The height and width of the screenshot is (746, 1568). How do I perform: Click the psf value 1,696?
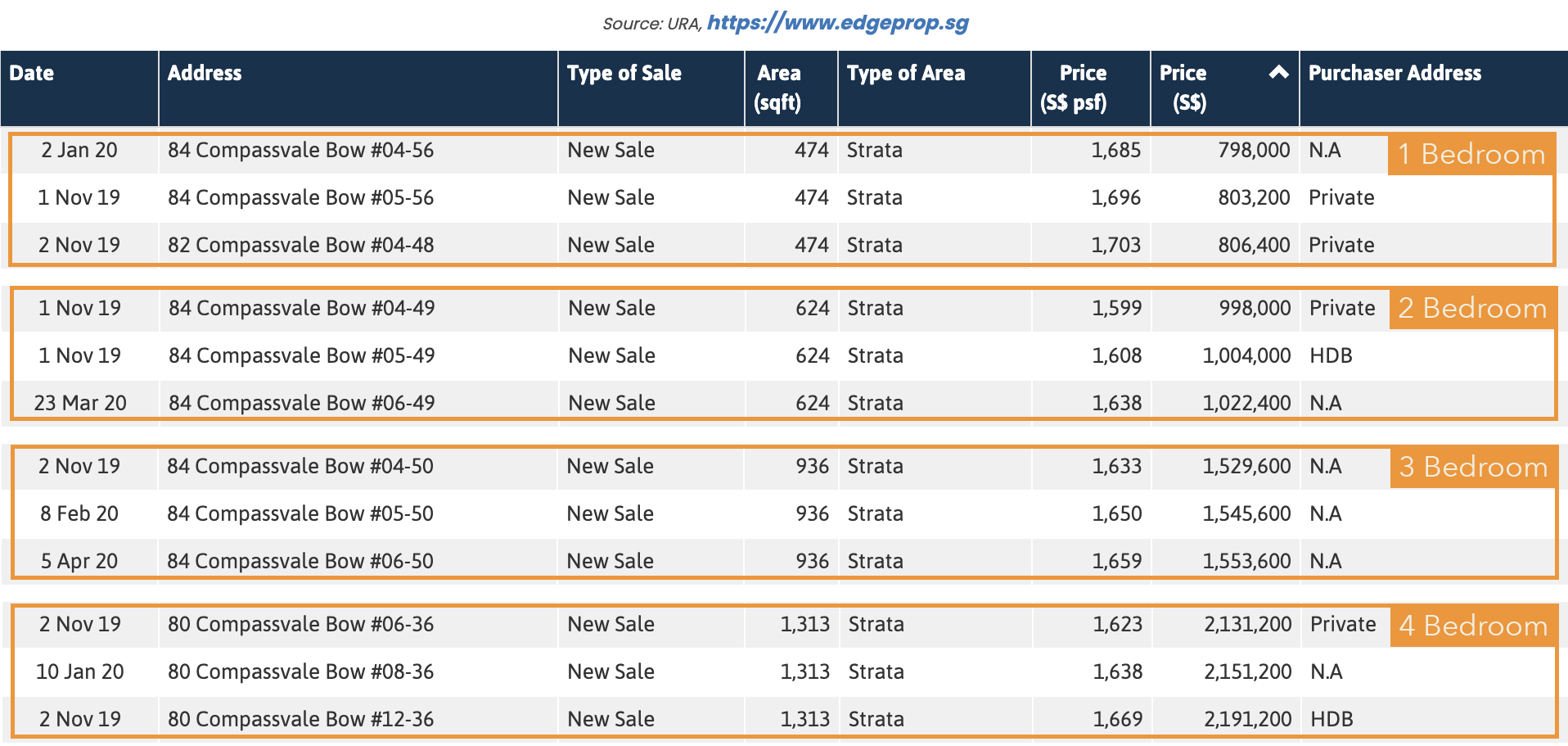pos(1116,198)
